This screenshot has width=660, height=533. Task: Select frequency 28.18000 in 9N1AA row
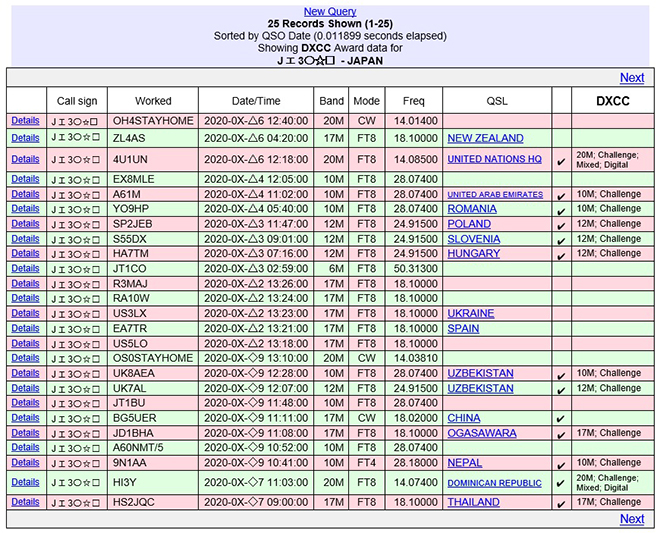[x=415, y=463]
